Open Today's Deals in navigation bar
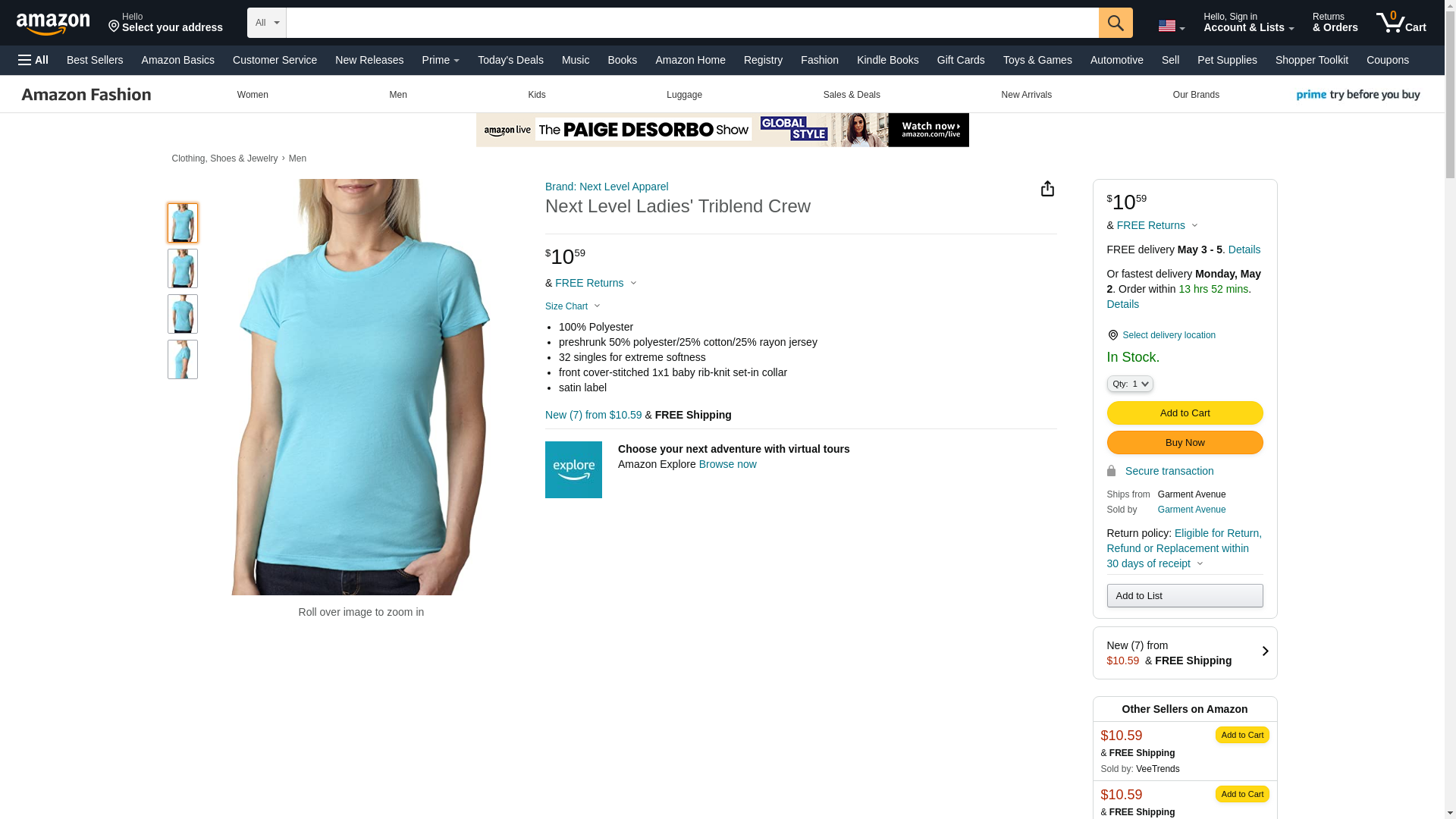Image resolution: width=1456 pixels, height=819 pixels. (x=510, y=60)
